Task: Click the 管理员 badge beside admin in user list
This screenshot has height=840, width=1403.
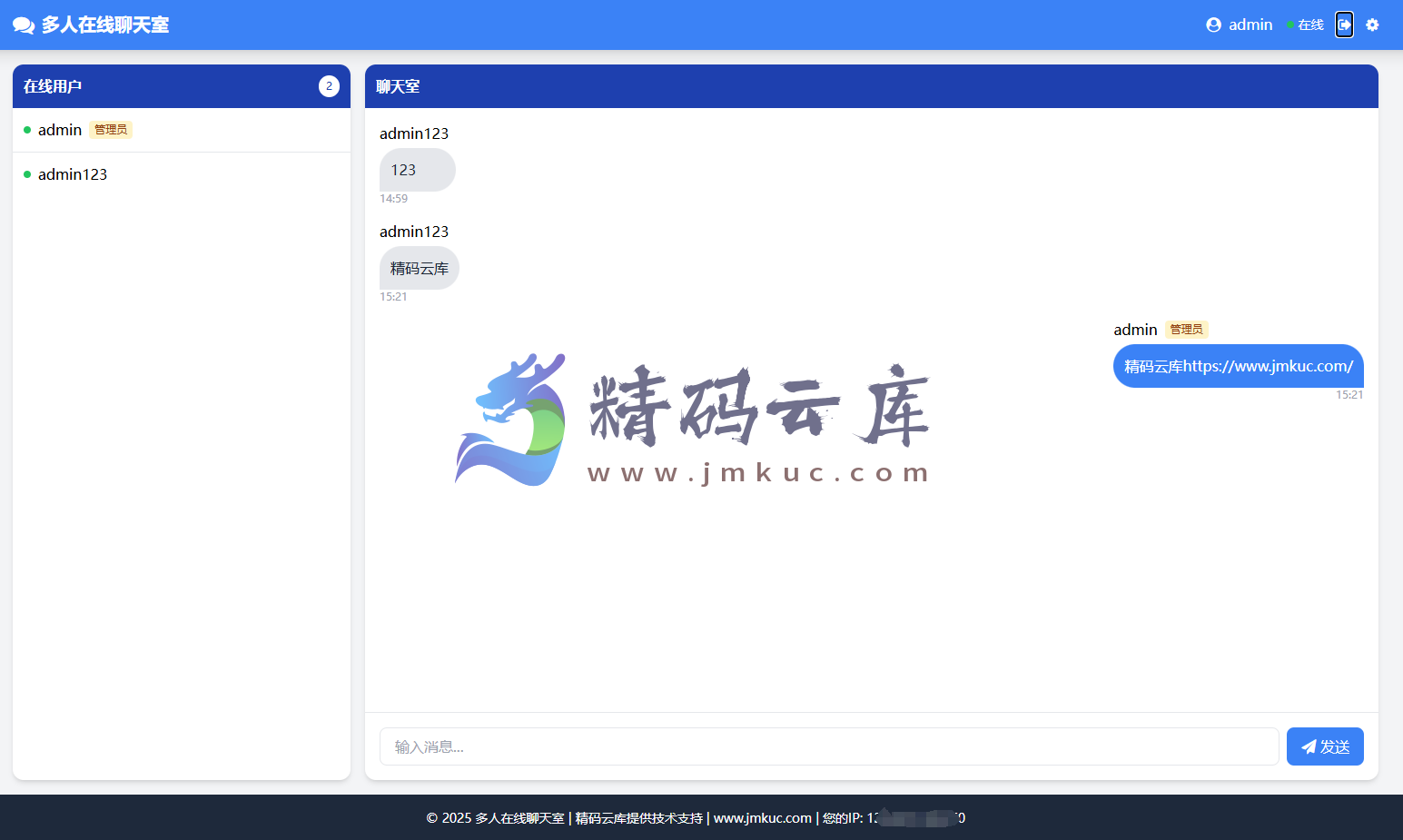Action: point(111,130)
